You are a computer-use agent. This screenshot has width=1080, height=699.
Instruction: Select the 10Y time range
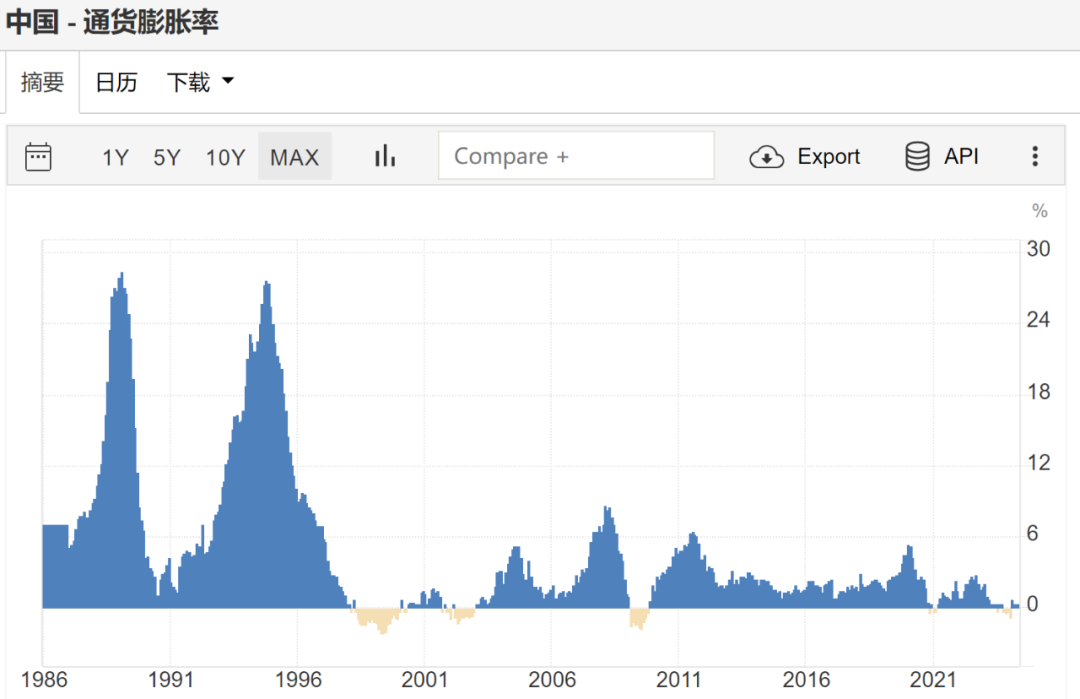coord(225,157)
